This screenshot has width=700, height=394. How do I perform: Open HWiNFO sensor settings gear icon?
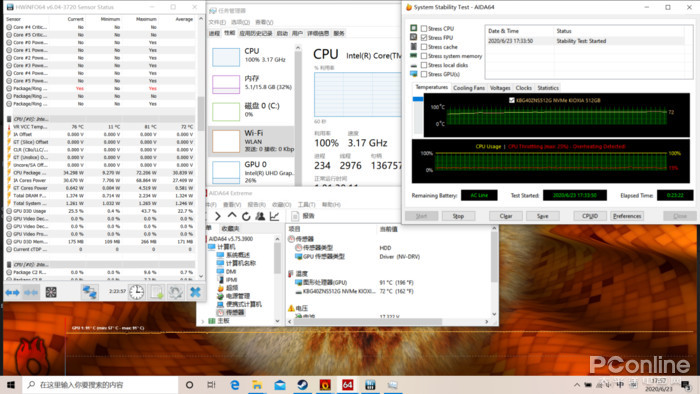coord(176,292)
